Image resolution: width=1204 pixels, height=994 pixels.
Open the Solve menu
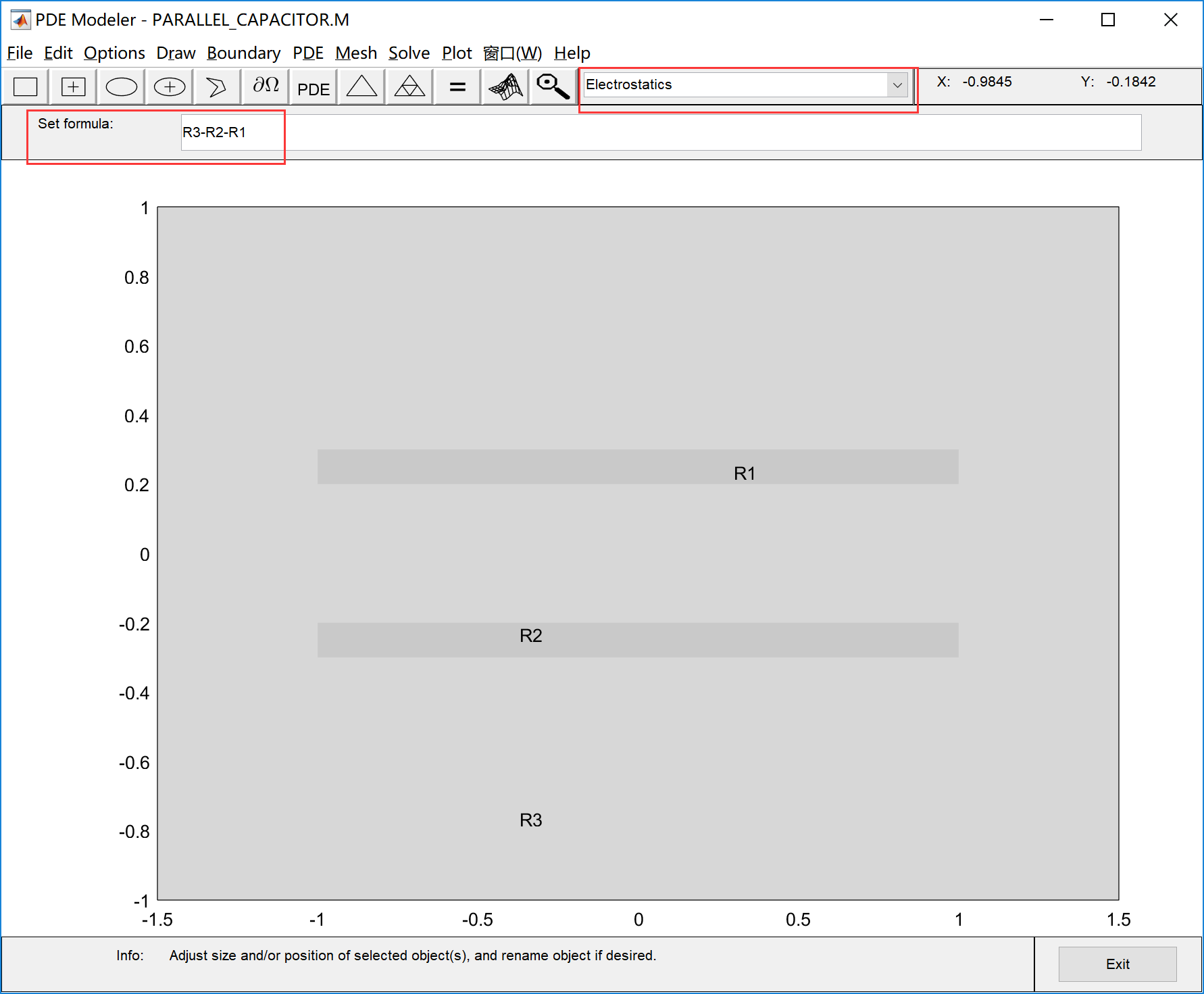pyautogui.click(x=409, y=53)
